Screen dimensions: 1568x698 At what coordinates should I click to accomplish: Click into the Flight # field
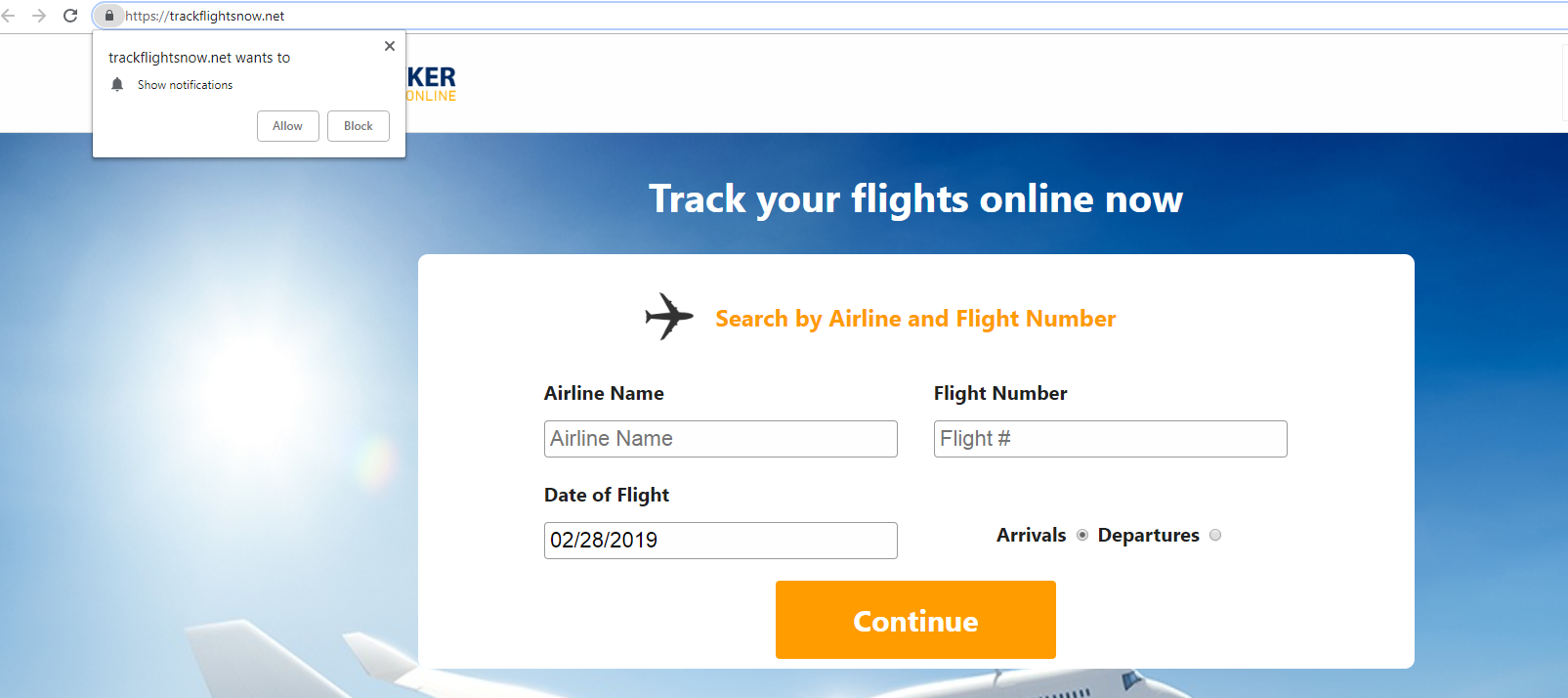coord(1110,439)
